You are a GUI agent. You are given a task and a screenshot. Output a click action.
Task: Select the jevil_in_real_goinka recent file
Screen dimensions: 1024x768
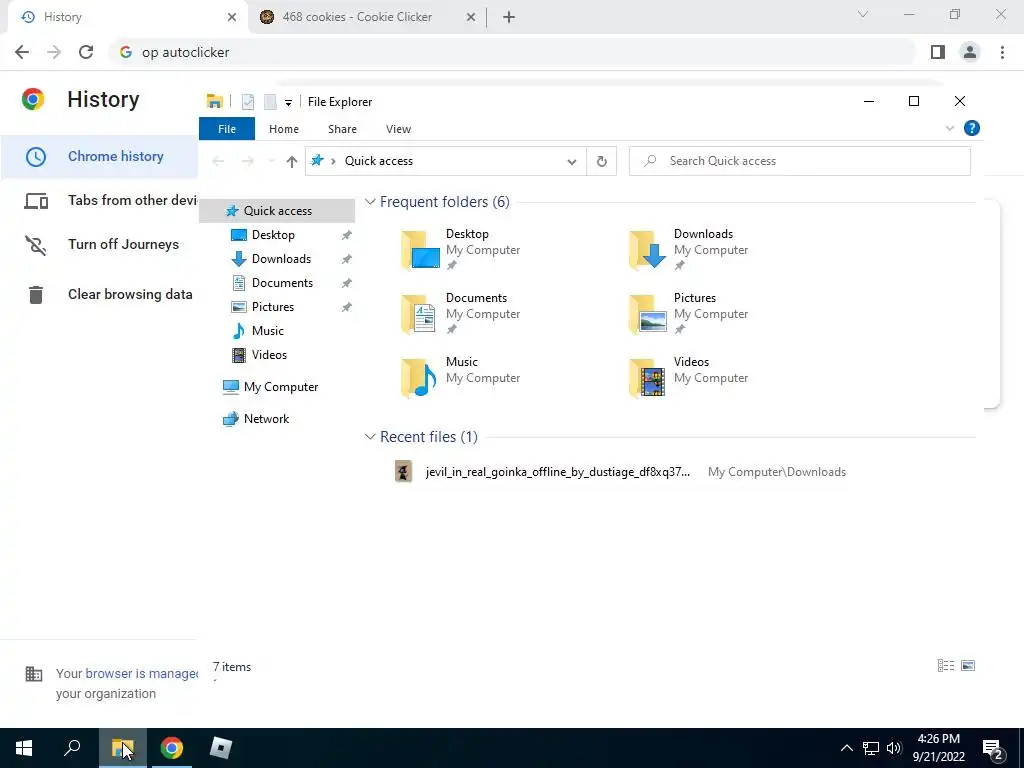point(557,472)
